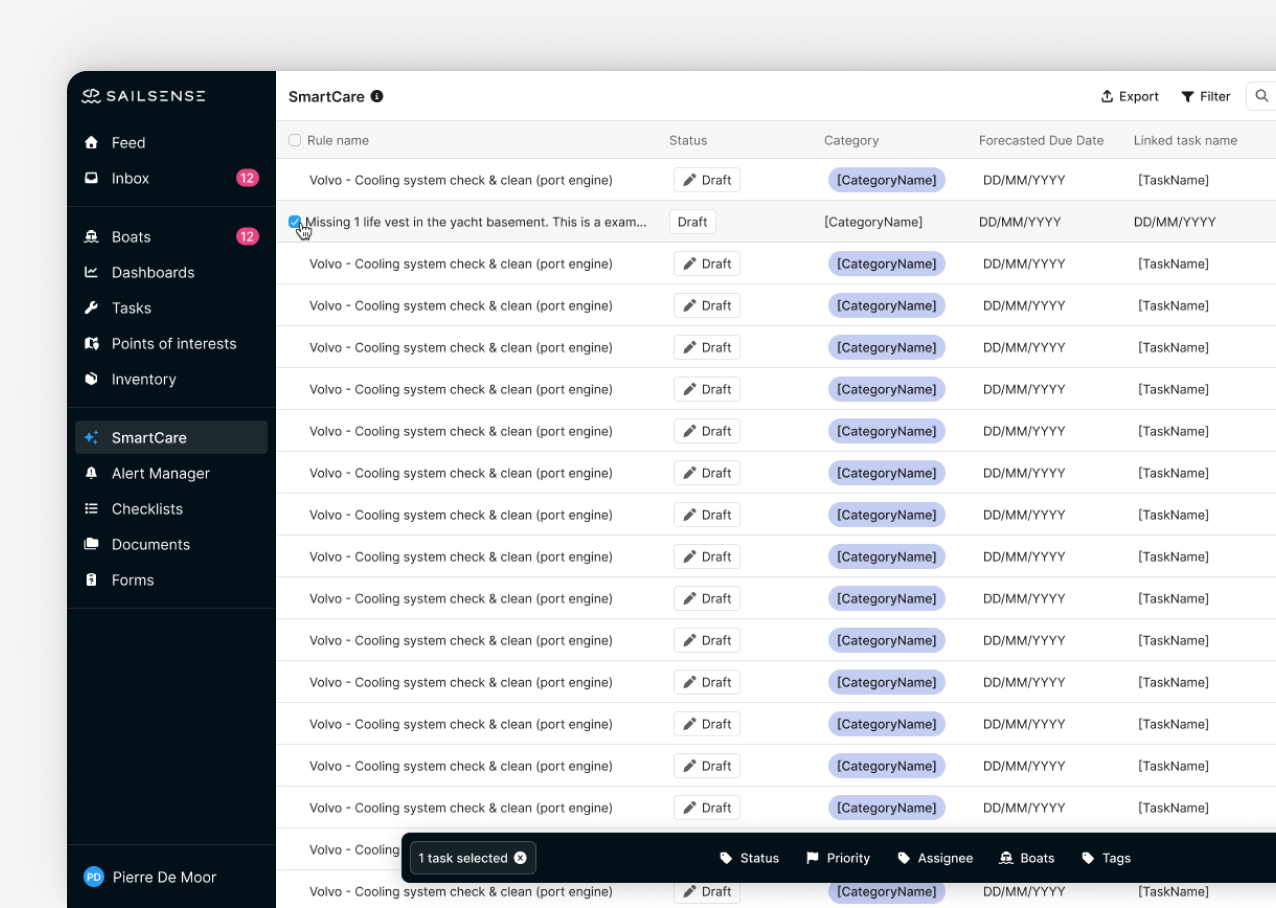
Task: Click the Linked task name column header
Action: pyautogui.click(x=1185, y=140)
